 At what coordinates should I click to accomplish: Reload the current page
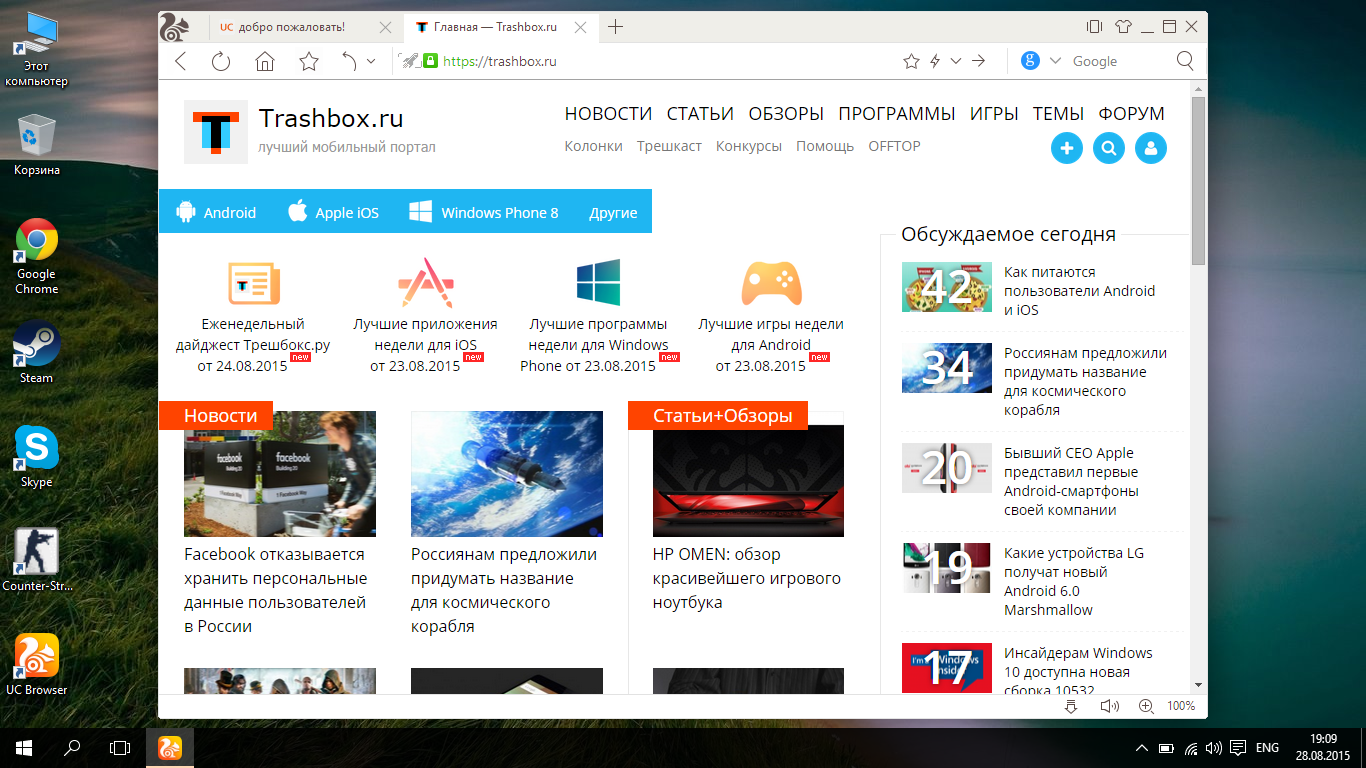coord(221,61)
